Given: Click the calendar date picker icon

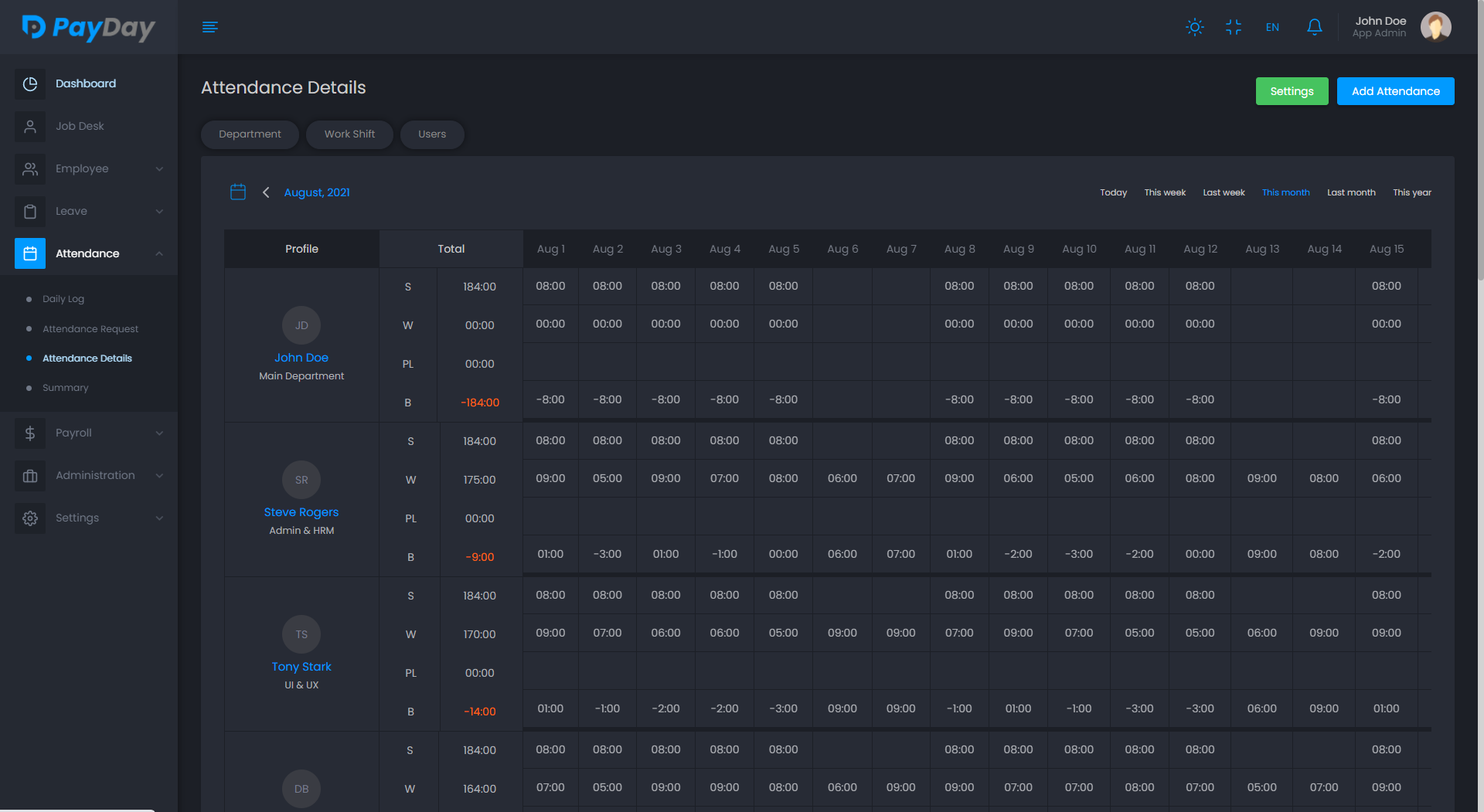Looking at the screenshot, I should 238,192.
